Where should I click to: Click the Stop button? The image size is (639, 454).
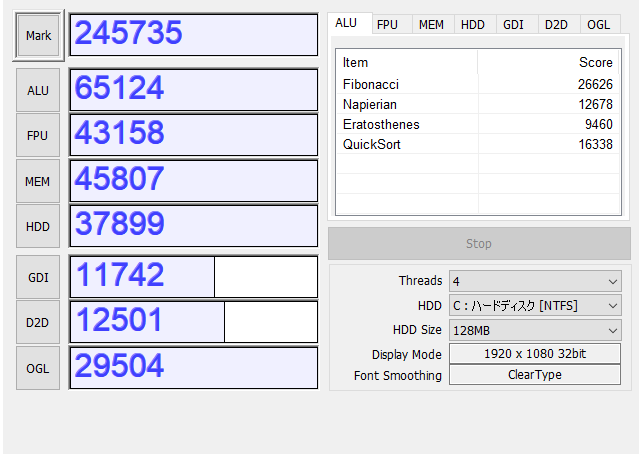(x=479, y=244)
